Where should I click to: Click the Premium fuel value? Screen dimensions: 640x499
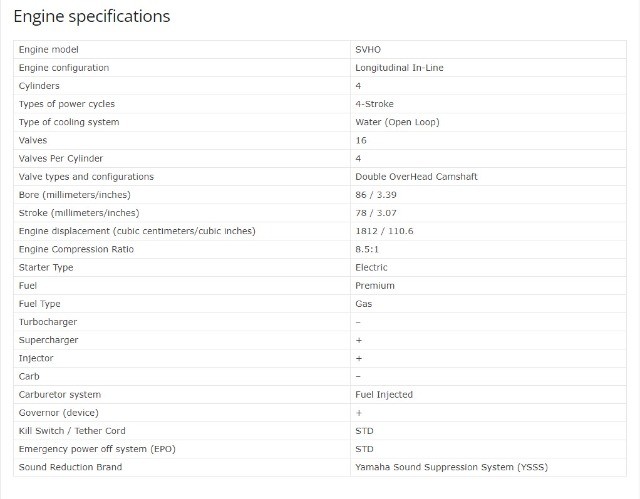(375, 286)
